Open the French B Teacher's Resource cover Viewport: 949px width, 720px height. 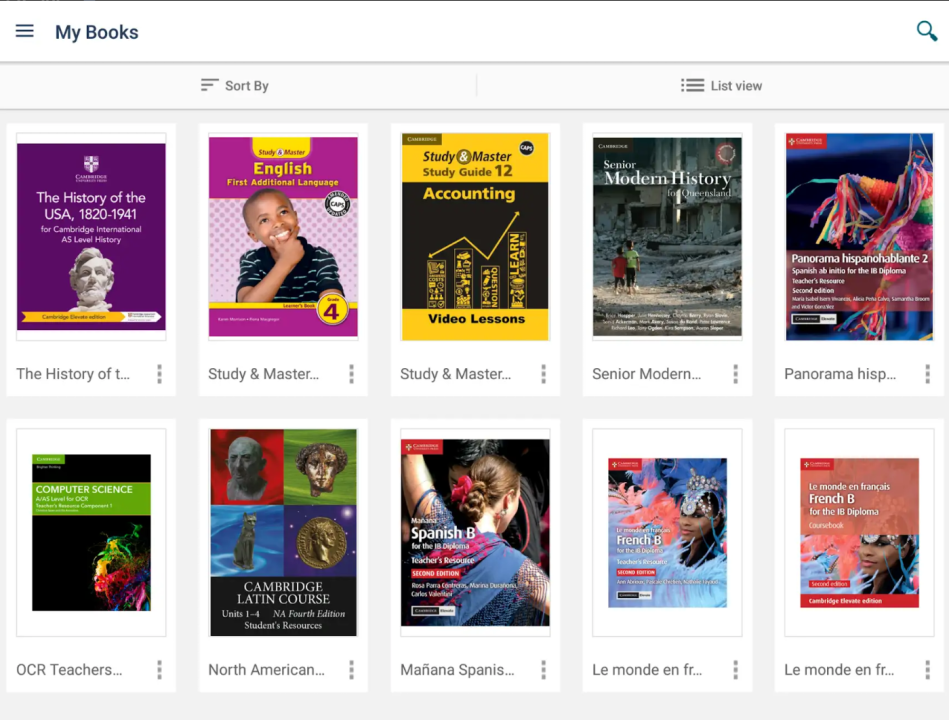tap(667, 532)
